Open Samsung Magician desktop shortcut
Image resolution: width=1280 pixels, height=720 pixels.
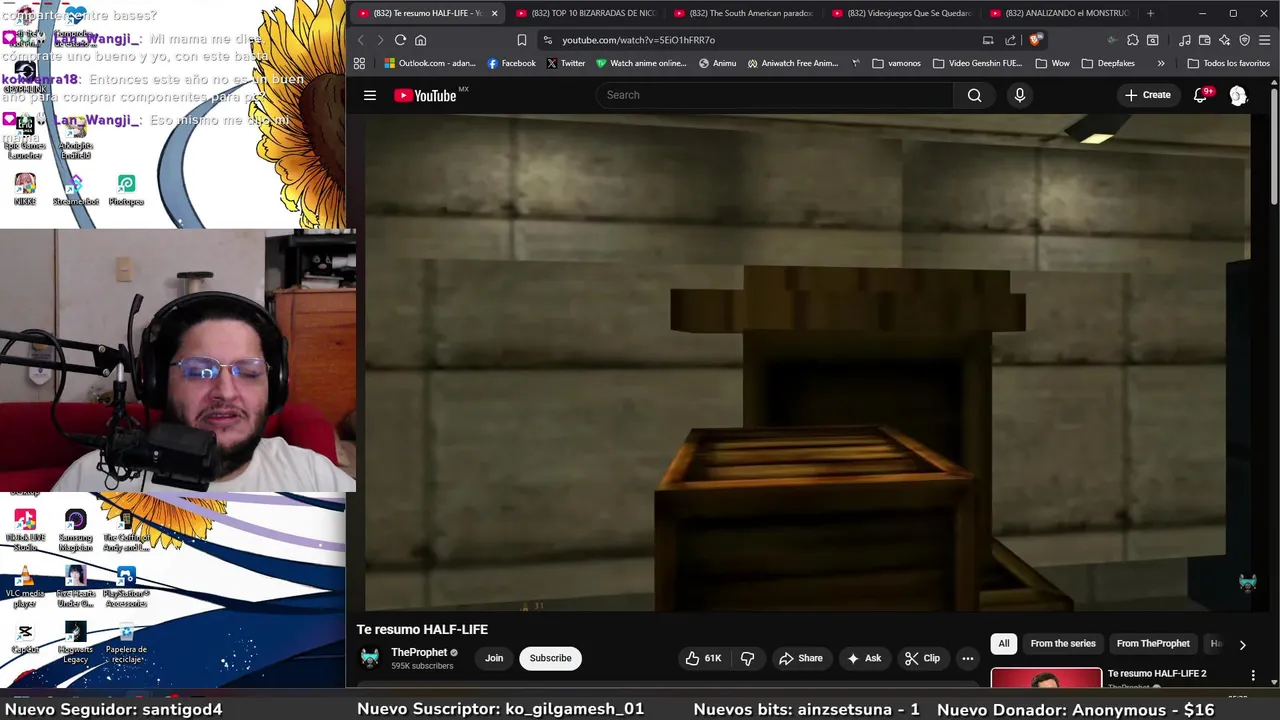point(76,531)
